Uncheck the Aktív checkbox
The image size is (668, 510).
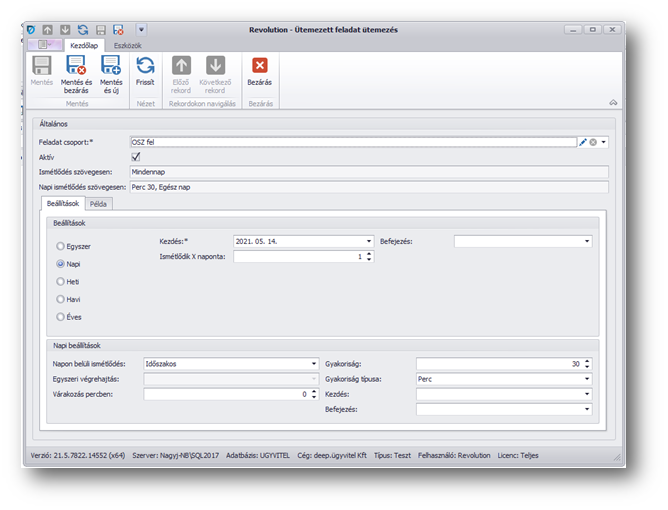point(136,157)
